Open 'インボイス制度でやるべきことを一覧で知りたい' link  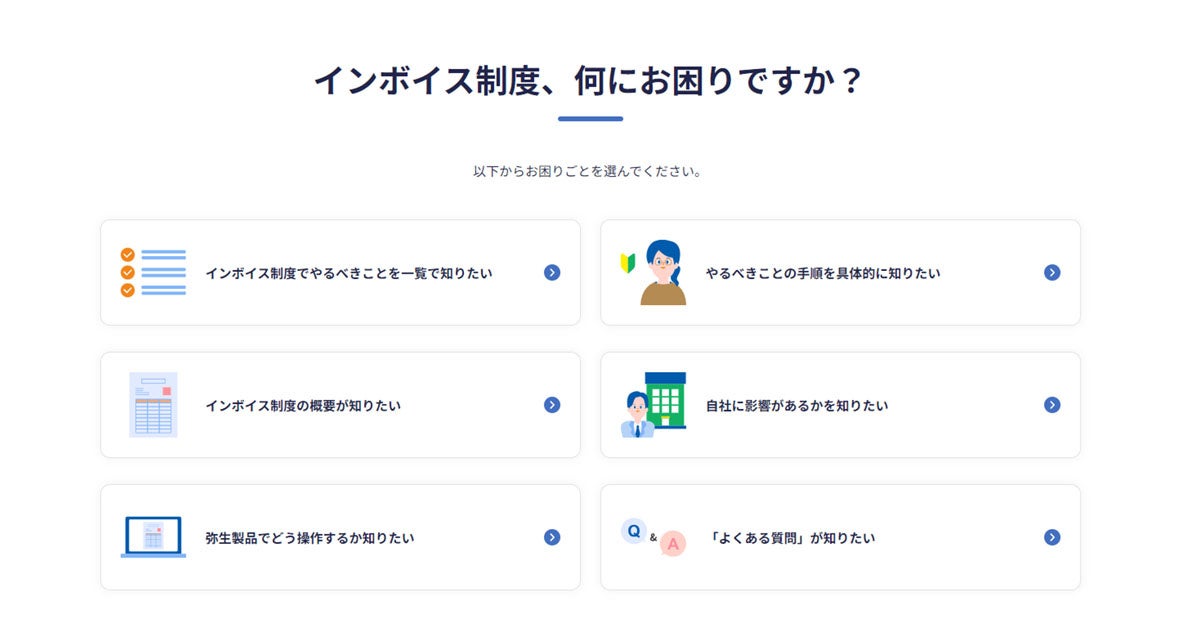coord(348,273)
